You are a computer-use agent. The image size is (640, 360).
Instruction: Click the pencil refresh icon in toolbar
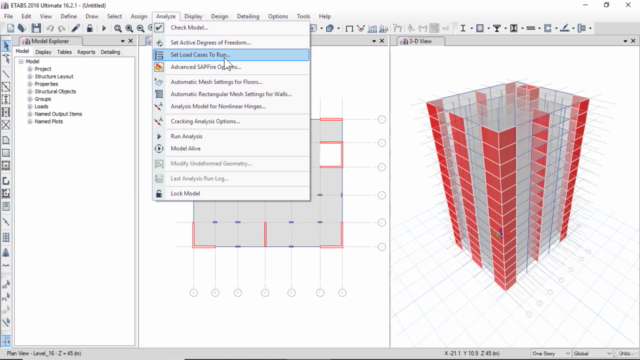pyautogui.click(x=76, y=28)
